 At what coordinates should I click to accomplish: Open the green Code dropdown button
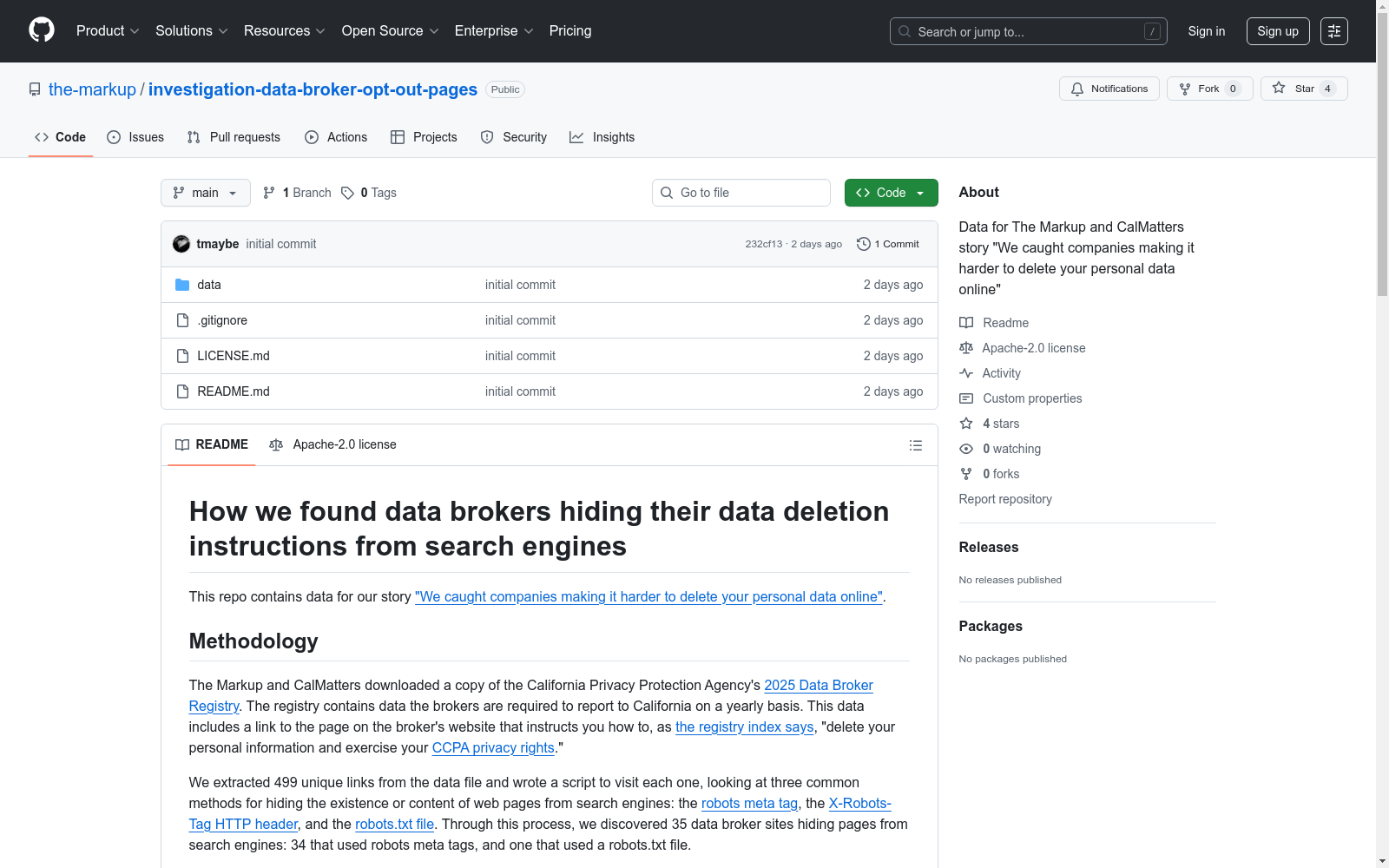pyautogui.click(x=891, y=193)
